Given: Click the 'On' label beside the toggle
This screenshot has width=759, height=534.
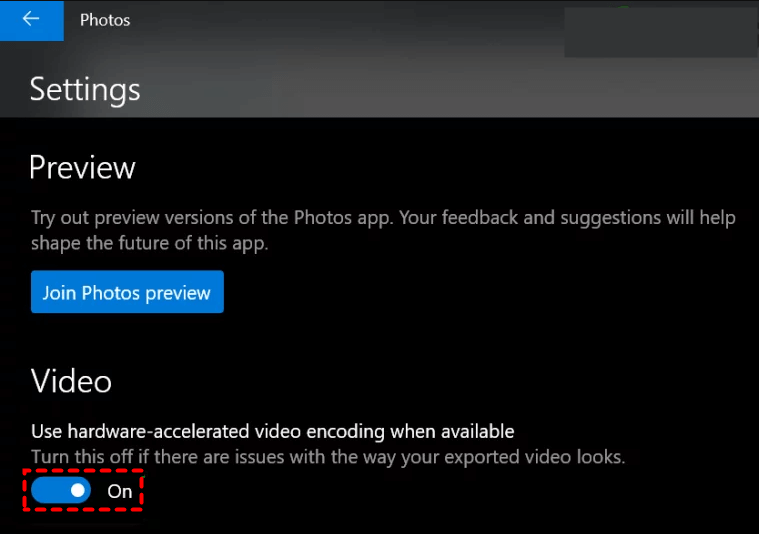Looking at the screenshot, I should pyautogui.click(x=120, y=491).
